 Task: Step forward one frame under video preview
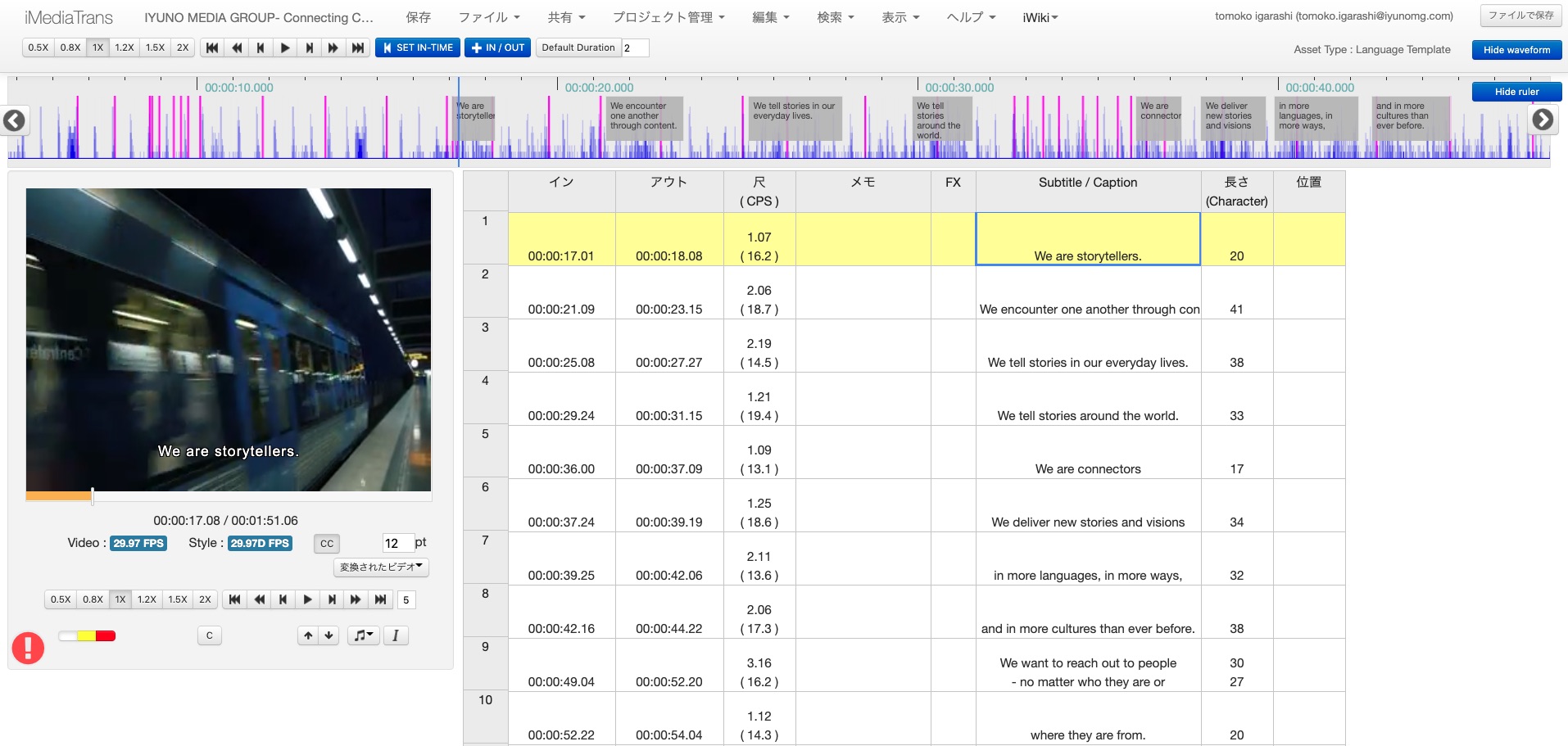(332, 599)
